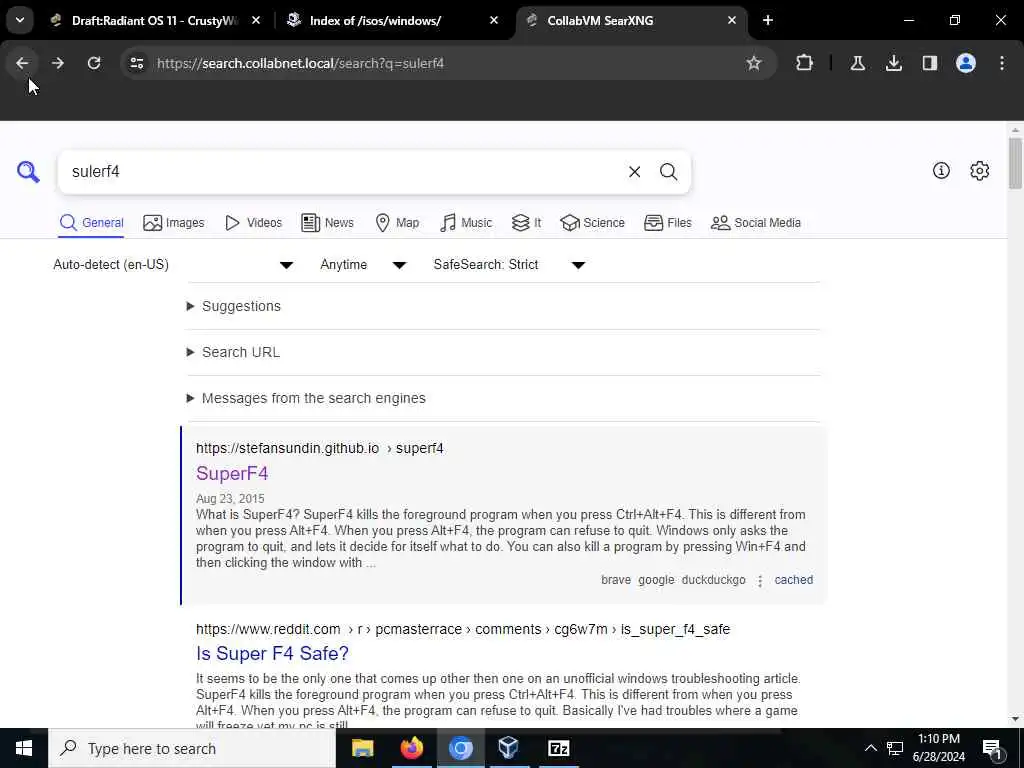Select the Images search category

tap(174, 223)
